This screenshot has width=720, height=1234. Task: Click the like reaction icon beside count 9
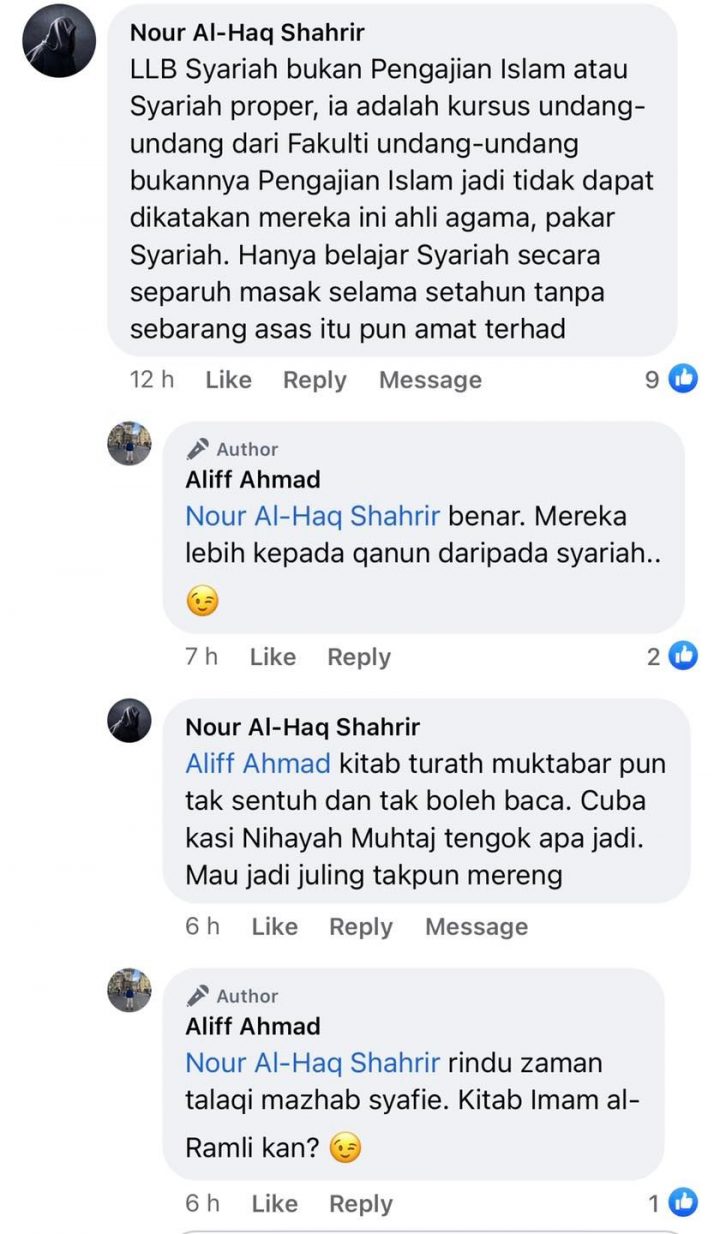tap(683, 379)
